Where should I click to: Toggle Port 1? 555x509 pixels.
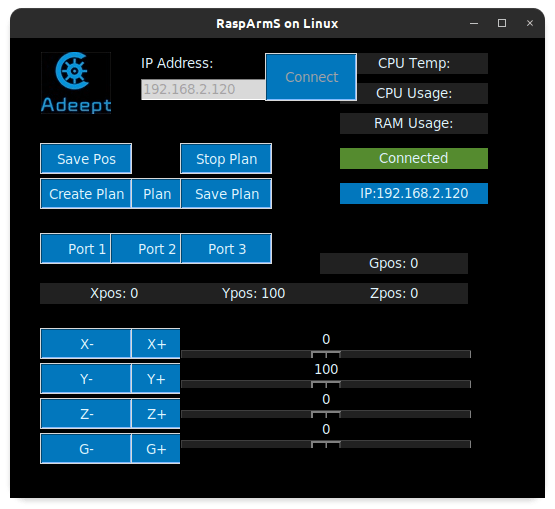(x=76, y=248)
